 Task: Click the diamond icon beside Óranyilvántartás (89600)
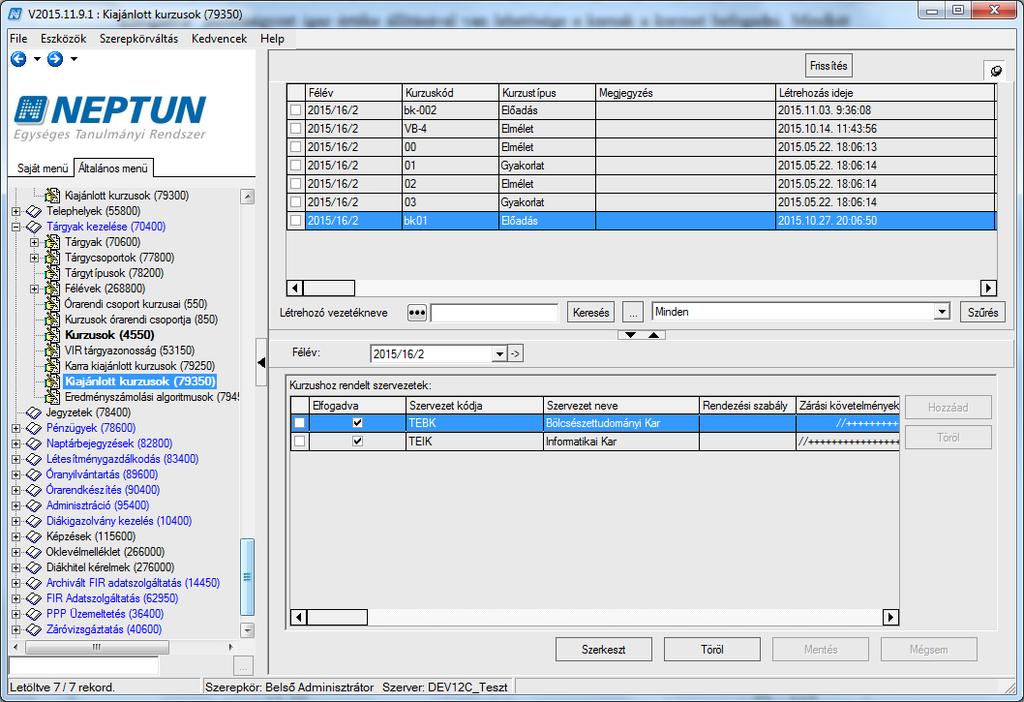point(34,475)
